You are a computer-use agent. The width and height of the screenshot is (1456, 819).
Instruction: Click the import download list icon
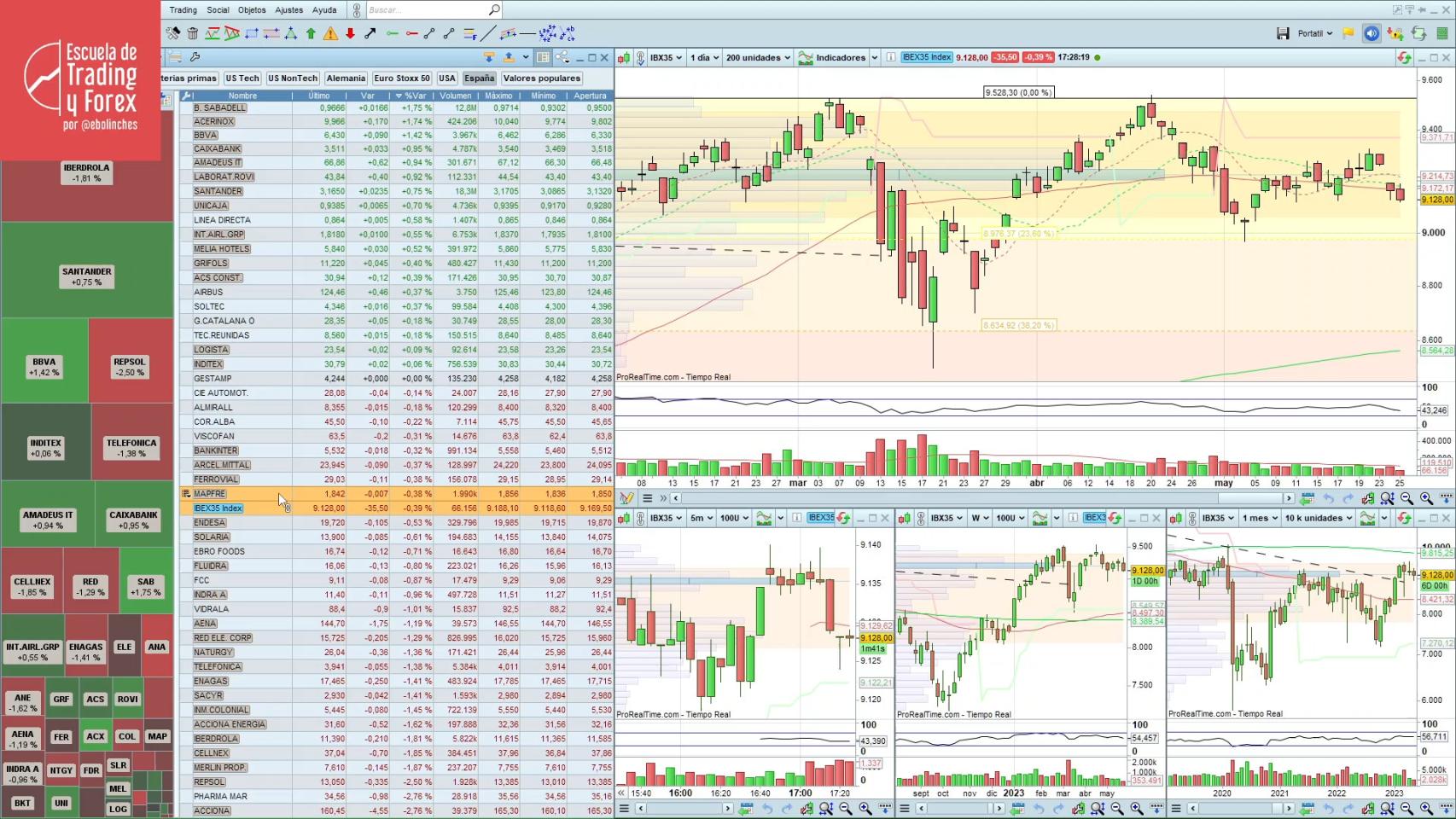(x=489, y=57)
